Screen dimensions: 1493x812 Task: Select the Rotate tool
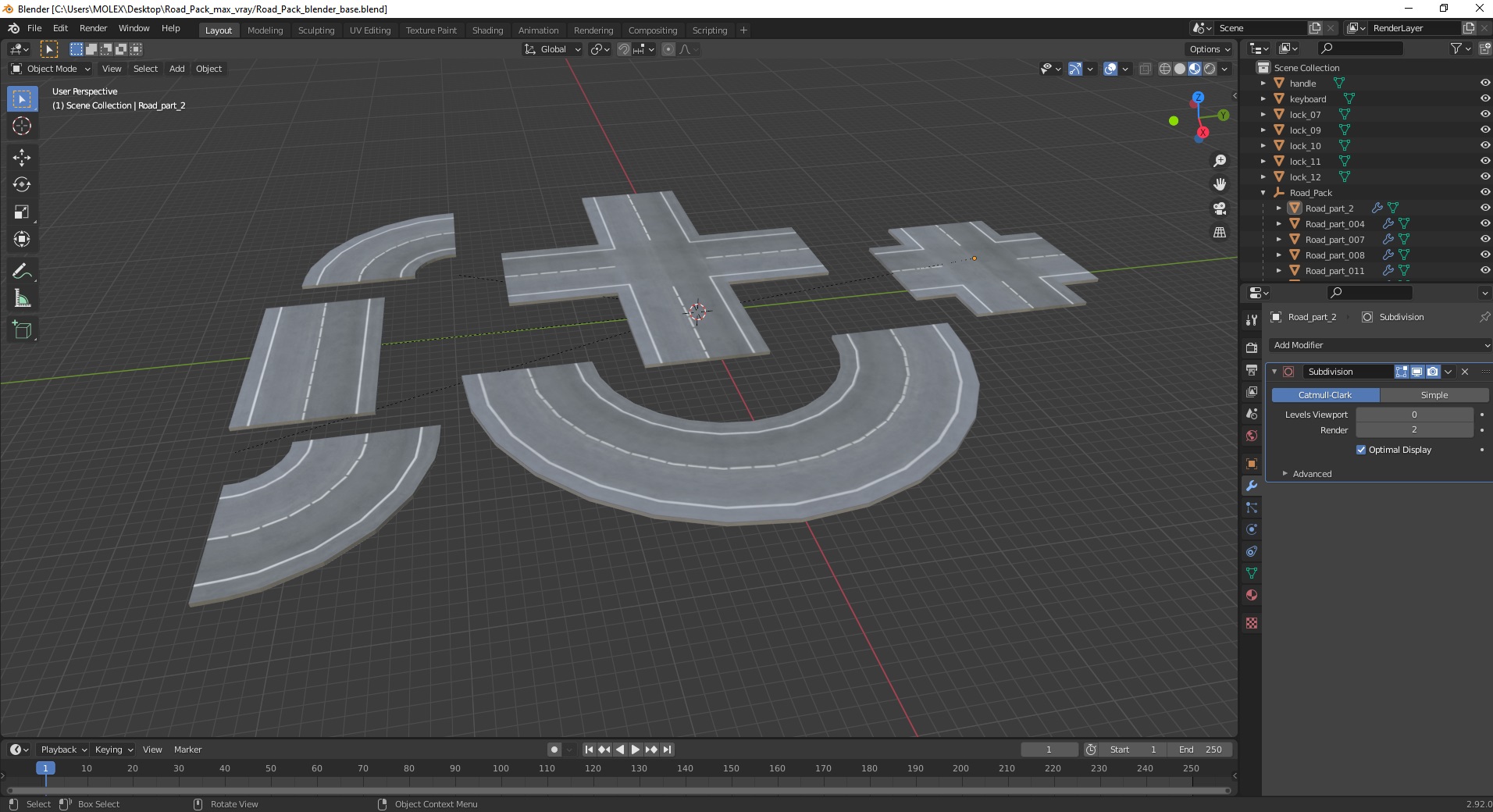(22, 185)
